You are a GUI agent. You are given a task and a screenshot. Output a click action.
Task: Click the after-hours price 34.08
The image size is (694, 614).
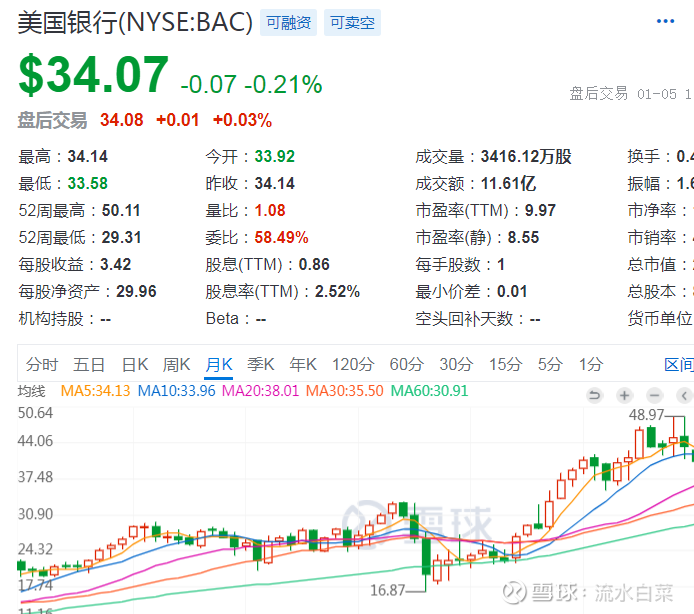(122, 120)
